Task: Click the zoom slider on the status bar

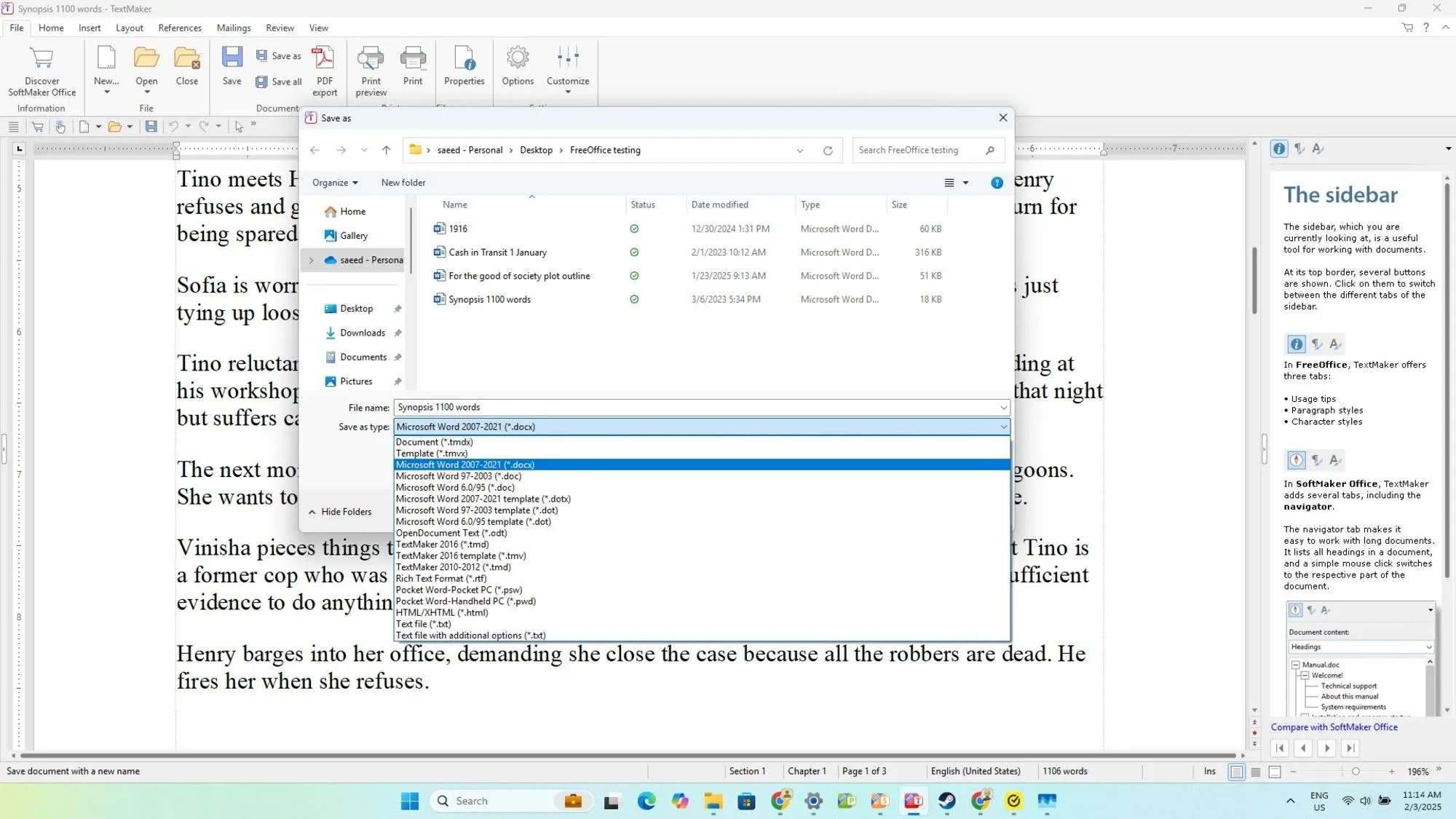Action: [x=1356, y=772]
